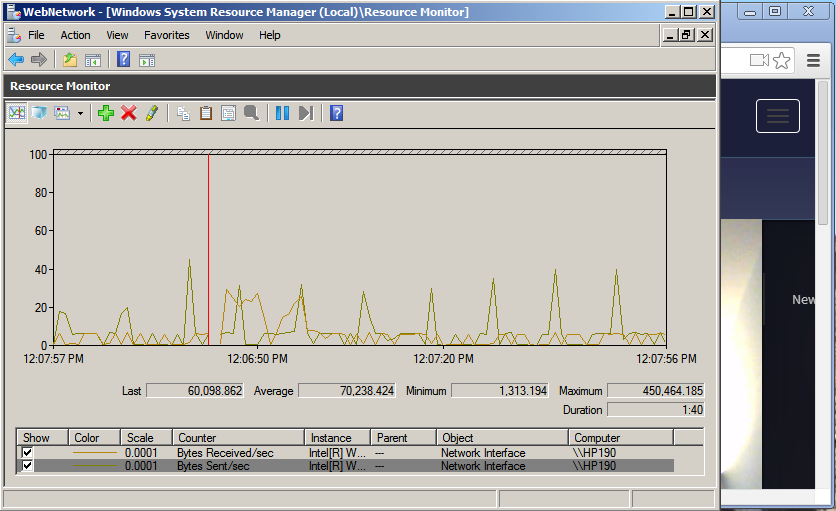Click the green Add counter plus icon

pos(106,113)
